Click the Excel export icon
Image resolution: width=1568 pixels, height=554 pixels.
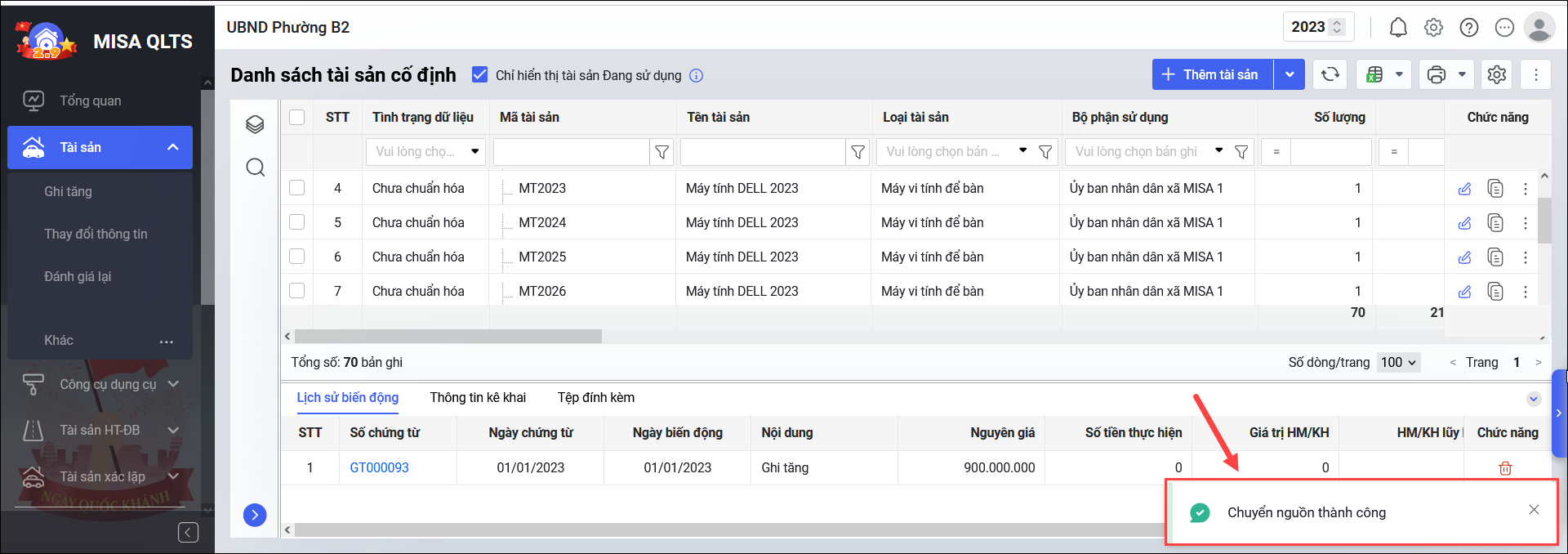pos(1374,75)
